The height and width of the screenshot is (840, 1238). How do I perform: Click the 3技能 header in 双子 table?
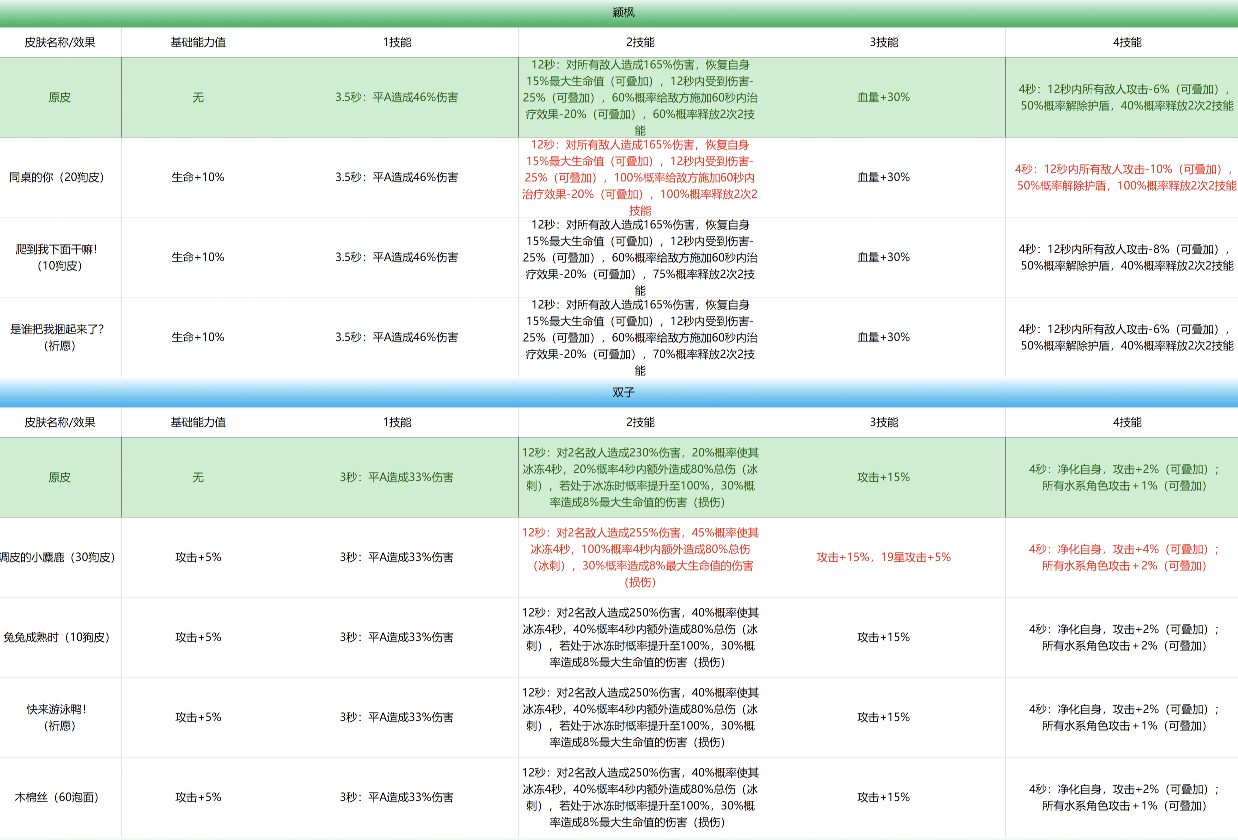click(883, 422)
